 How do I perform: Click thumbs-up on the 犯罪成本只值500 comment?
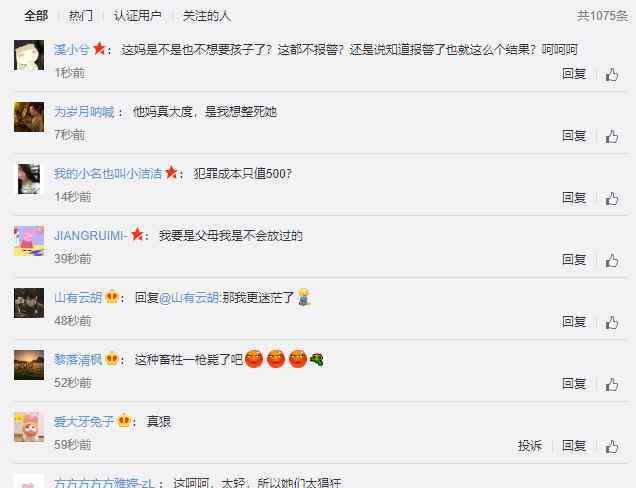click(612, 199)
